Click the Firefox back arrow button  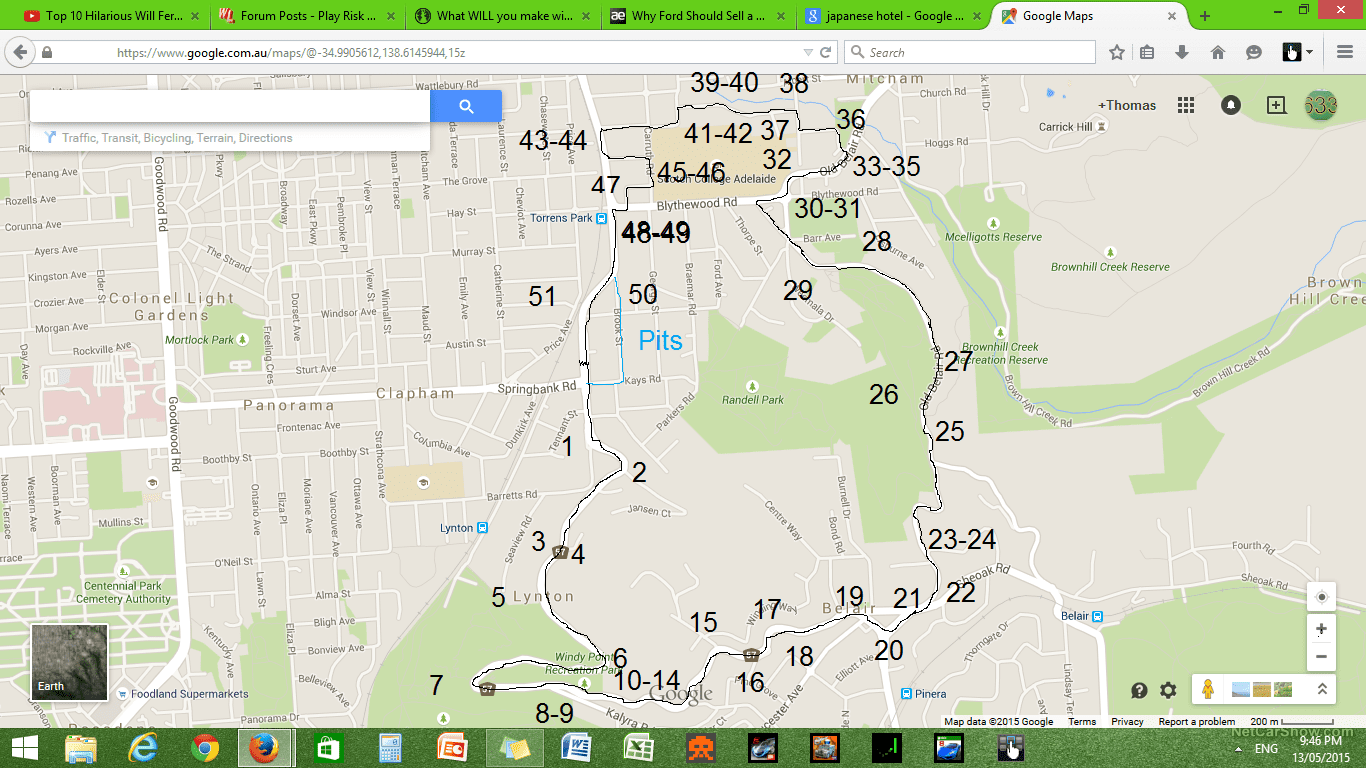pyautogui.click(x=19, y=52)
